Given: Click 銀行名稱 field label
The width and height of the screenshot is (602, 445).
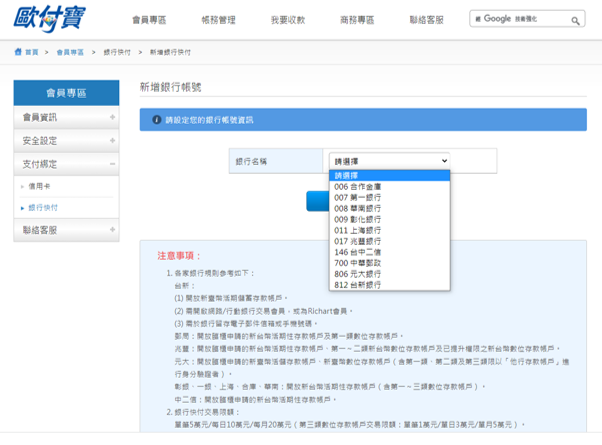Looking at the screenshot, I should [251, 162].
